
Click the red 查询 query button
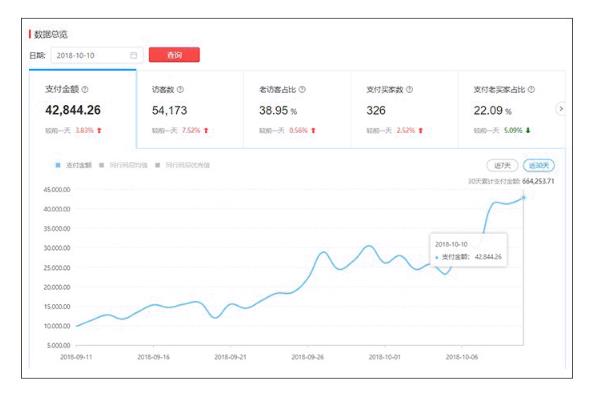point(174,55)
